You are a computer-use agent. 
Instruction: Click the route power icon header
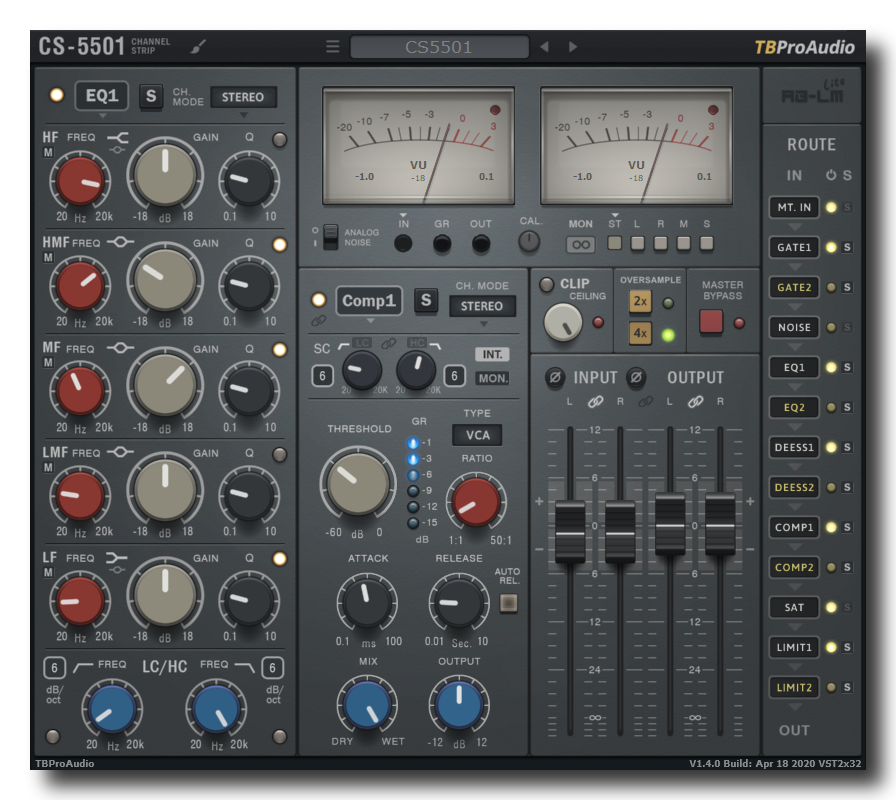click(x=831, y=175)
